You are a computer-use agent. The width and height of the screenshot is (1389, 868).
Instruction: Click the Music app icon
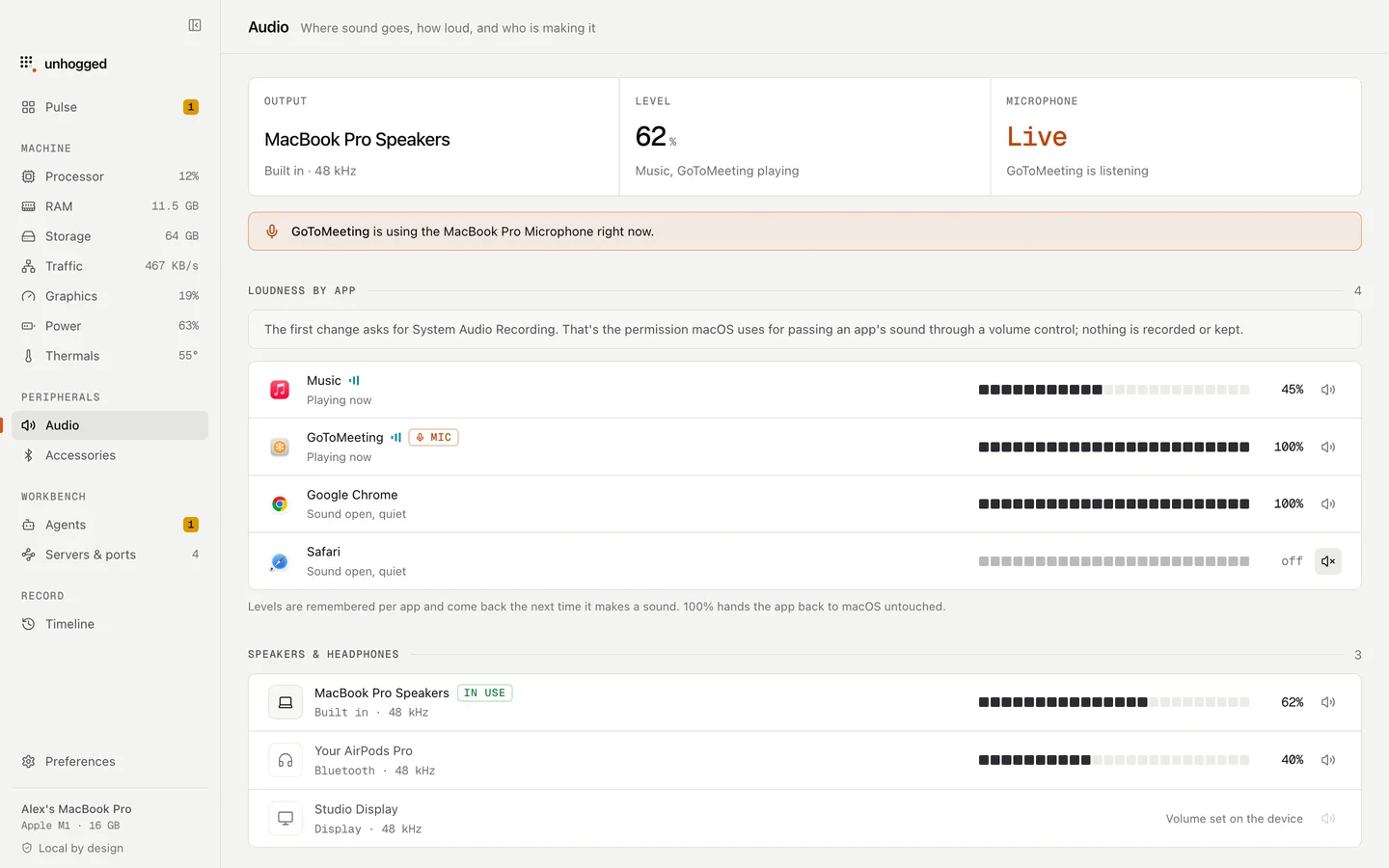(280, 390)
